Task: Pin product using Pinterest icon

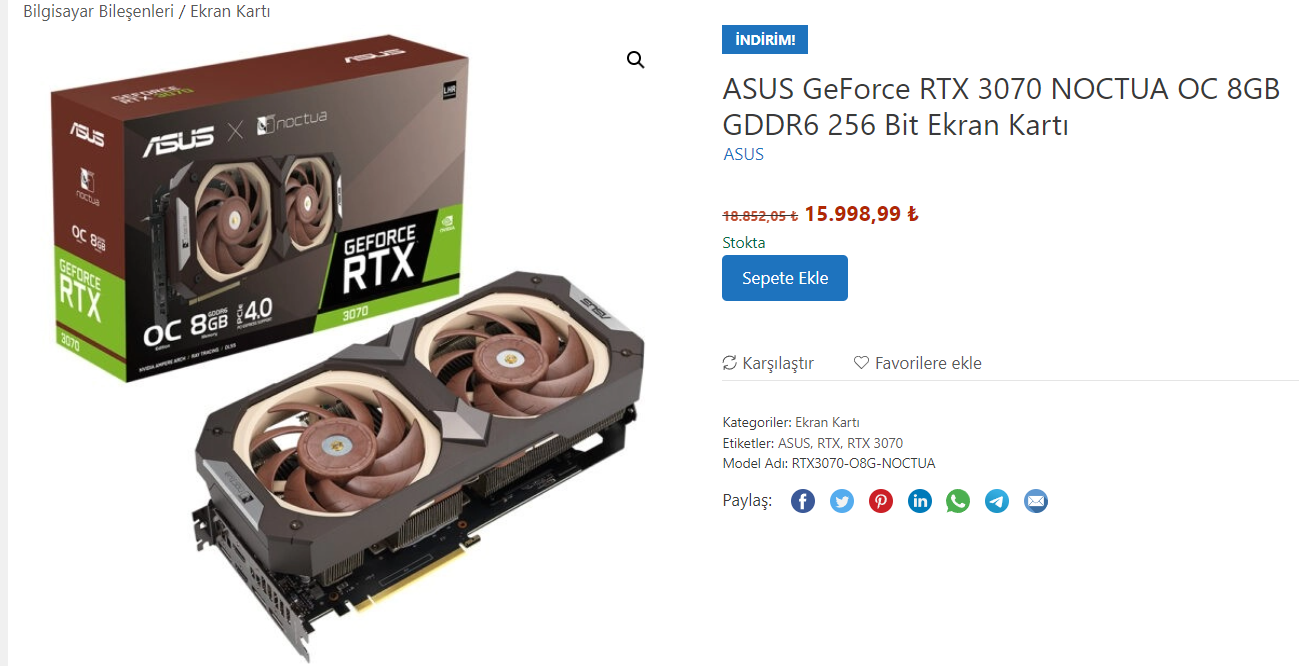Action: click(881, 501)
